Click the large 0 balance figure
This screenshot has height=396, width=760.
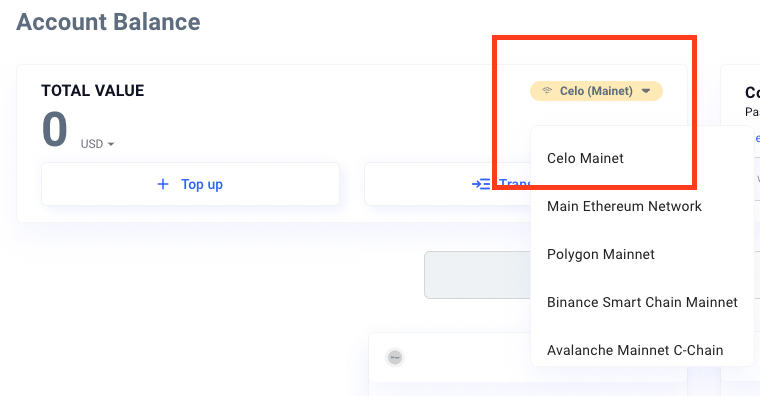(54, 129)
